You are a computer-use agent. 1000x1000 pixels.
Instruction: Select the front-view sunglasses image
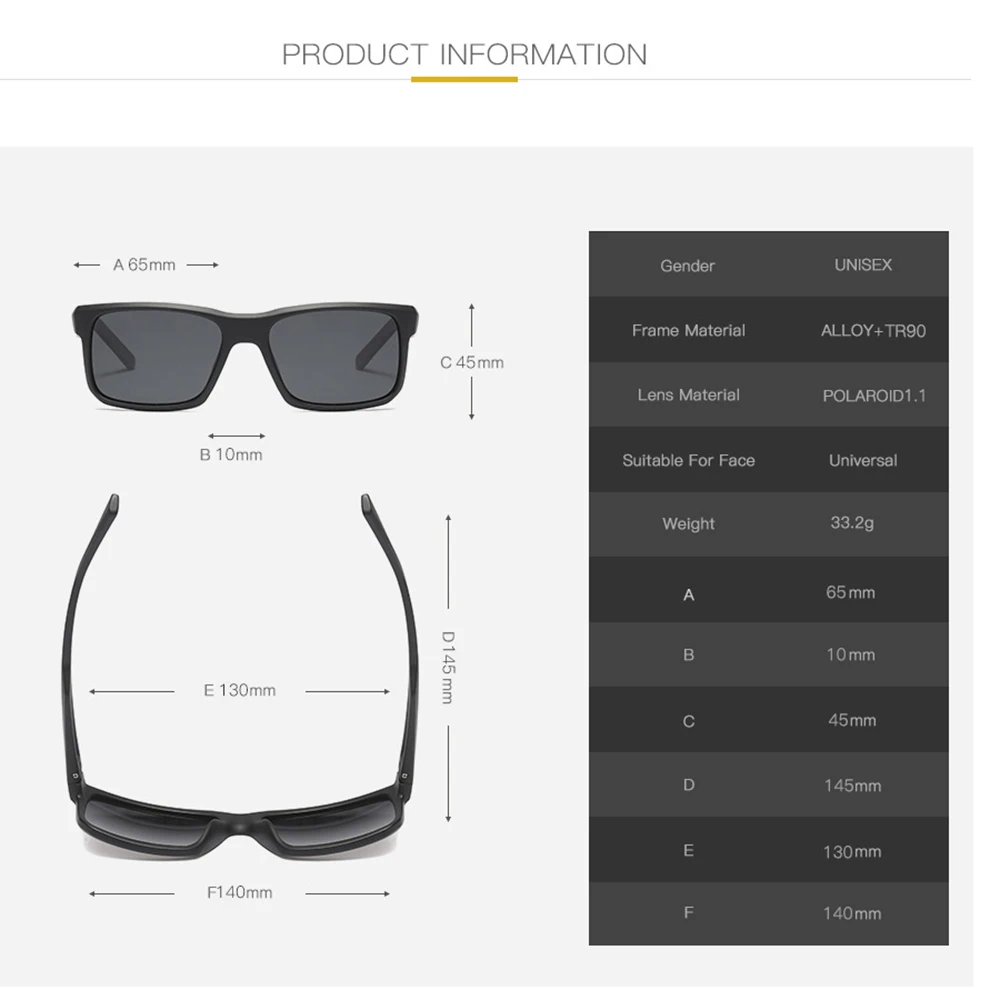coord(245,357)
